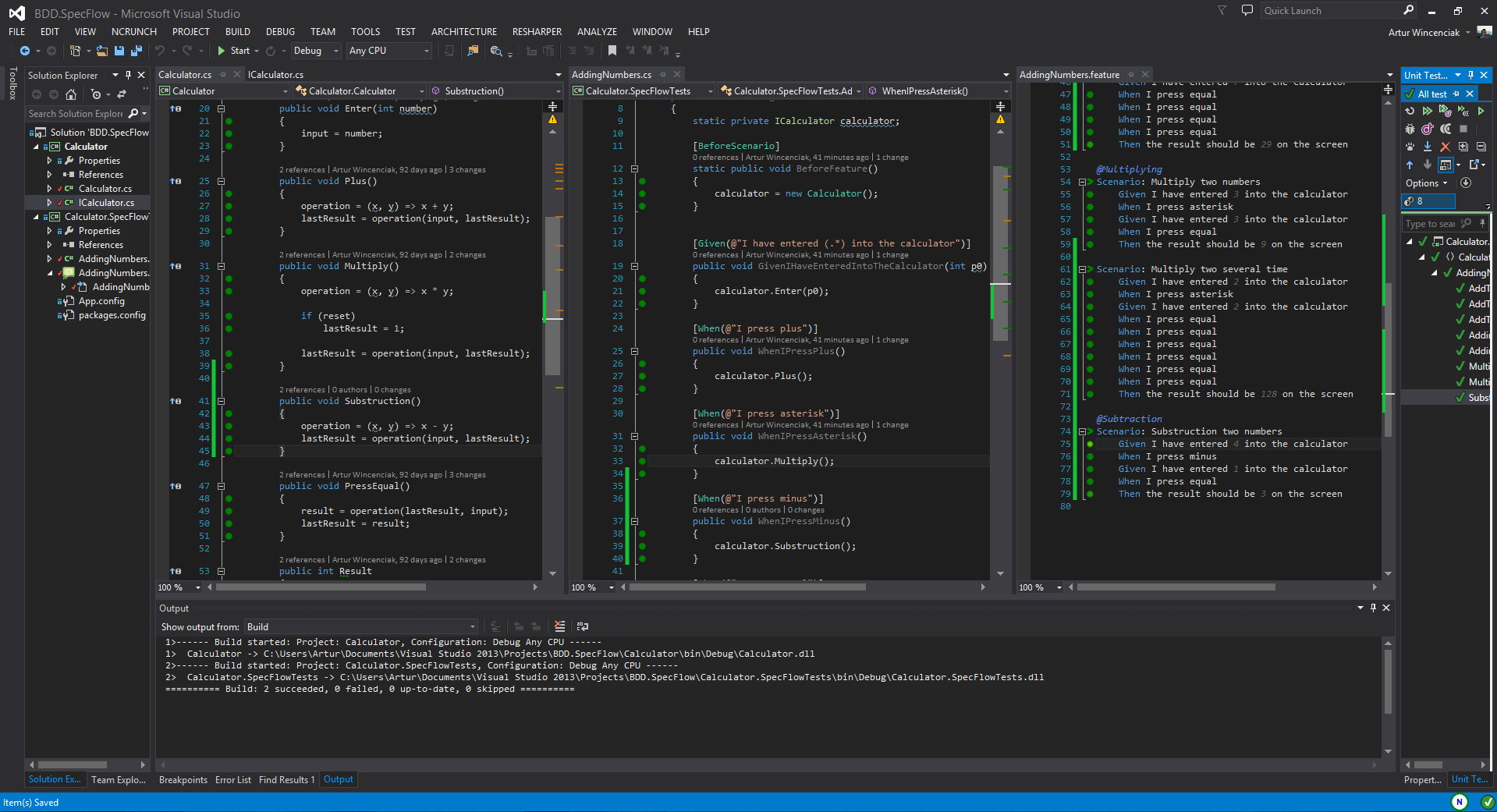Toggle auto-hide pin on Solution Explorer

128,76
